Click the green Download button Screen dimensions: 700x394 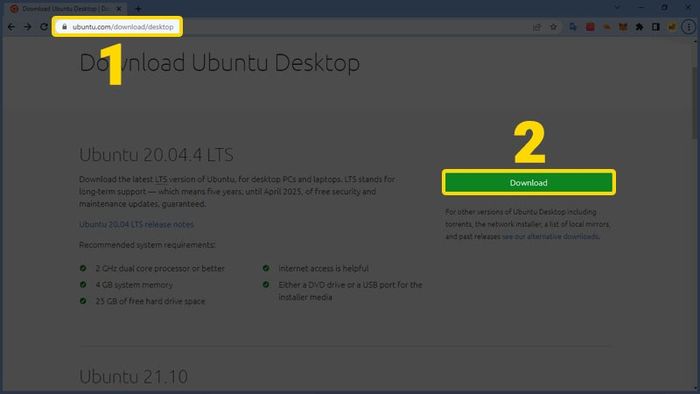point(529,182)
